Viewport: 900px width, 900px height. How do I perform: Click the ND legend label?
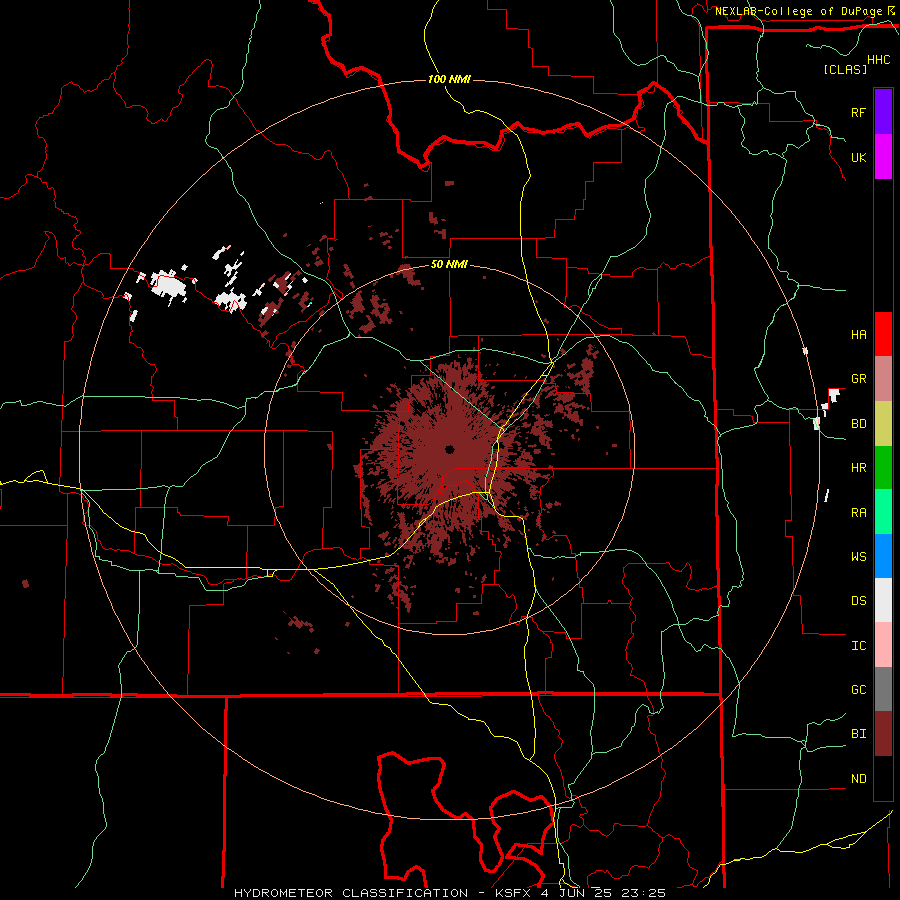(x=858, y=778)
